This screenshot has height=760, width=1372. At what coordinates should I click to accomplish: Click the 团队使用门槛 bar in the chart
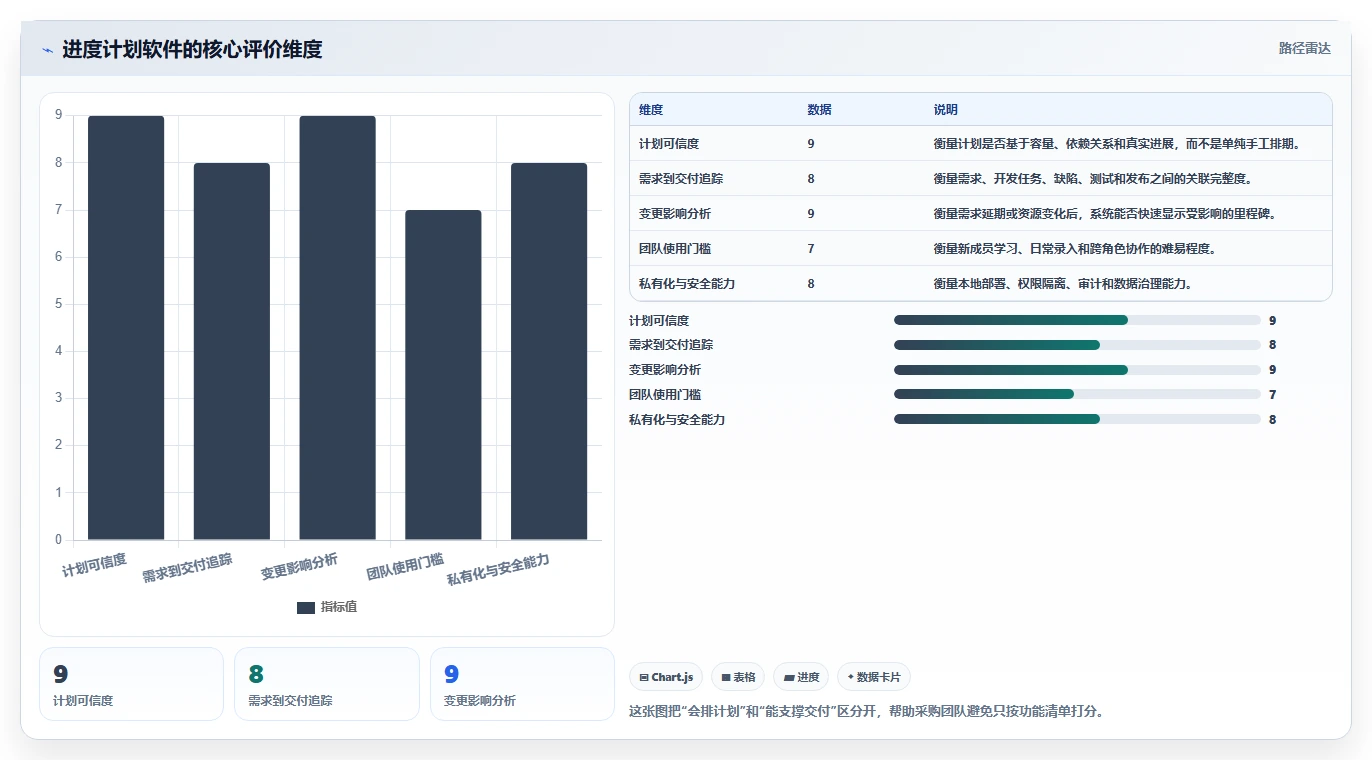point(443,375)
